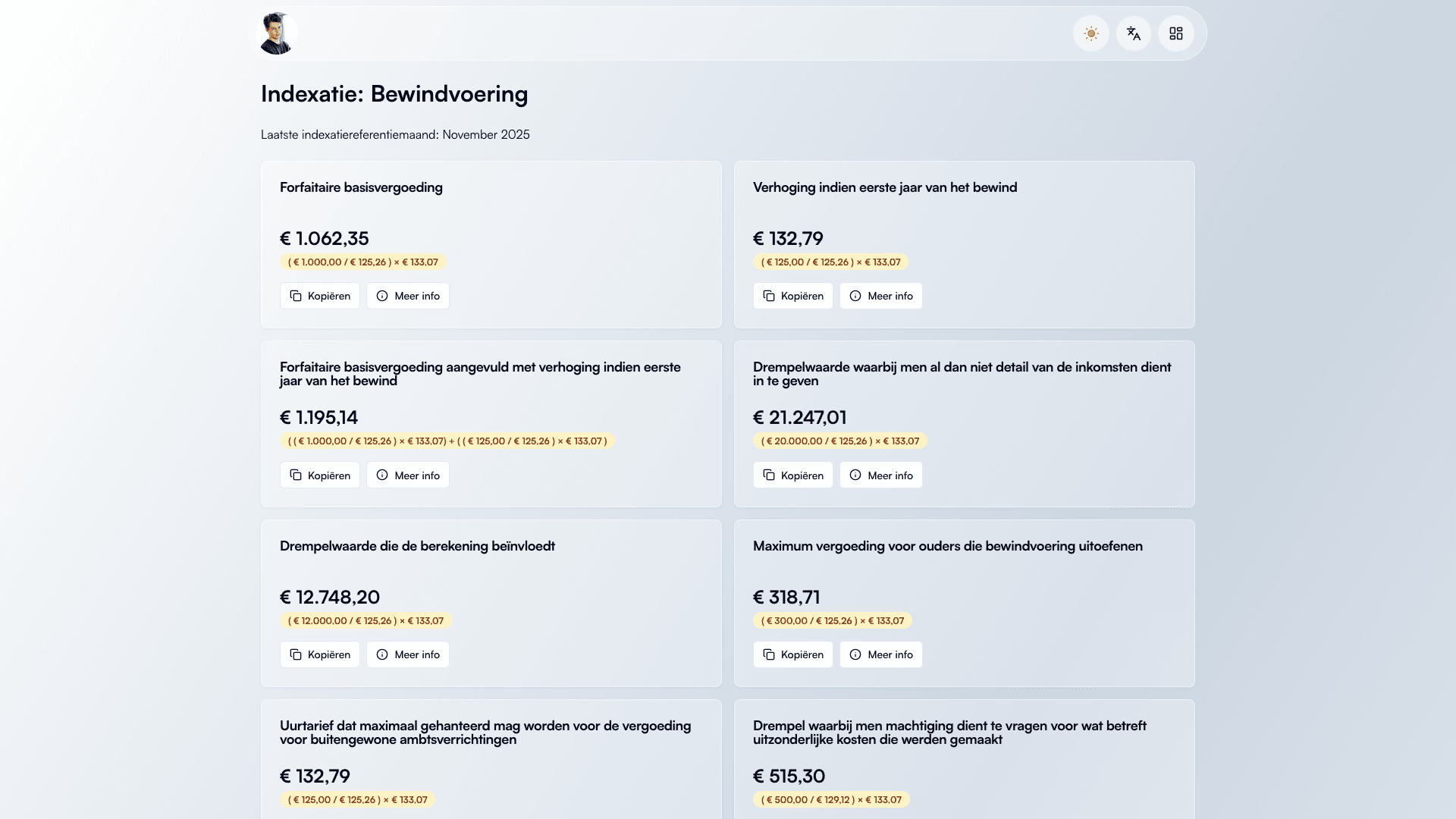Click copy icon for € 21.247,01 drempelwaarde

coord(769,475)
